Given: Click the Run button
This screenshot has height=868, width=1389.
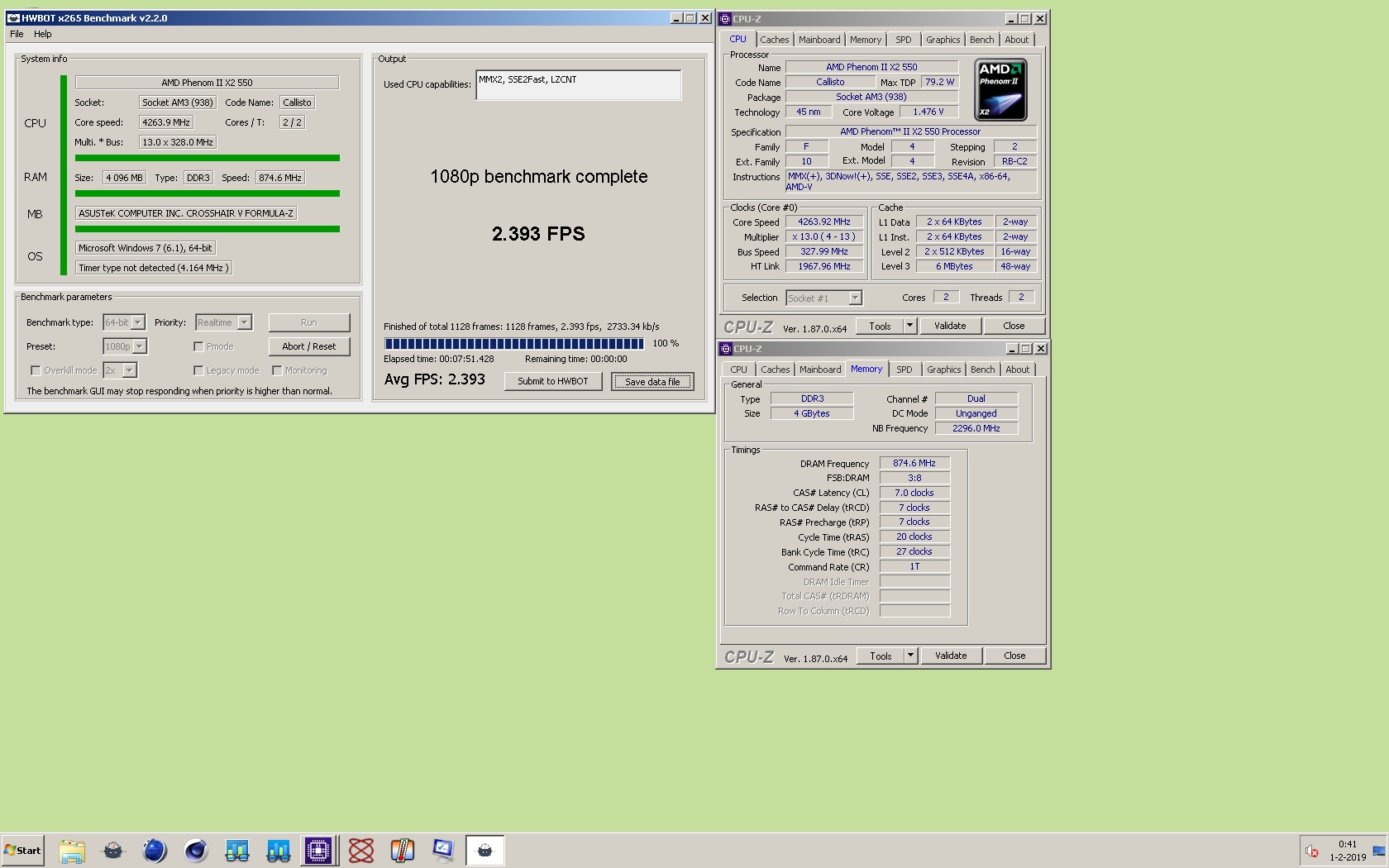Looking at the screenshot, I should coord(309,322).
